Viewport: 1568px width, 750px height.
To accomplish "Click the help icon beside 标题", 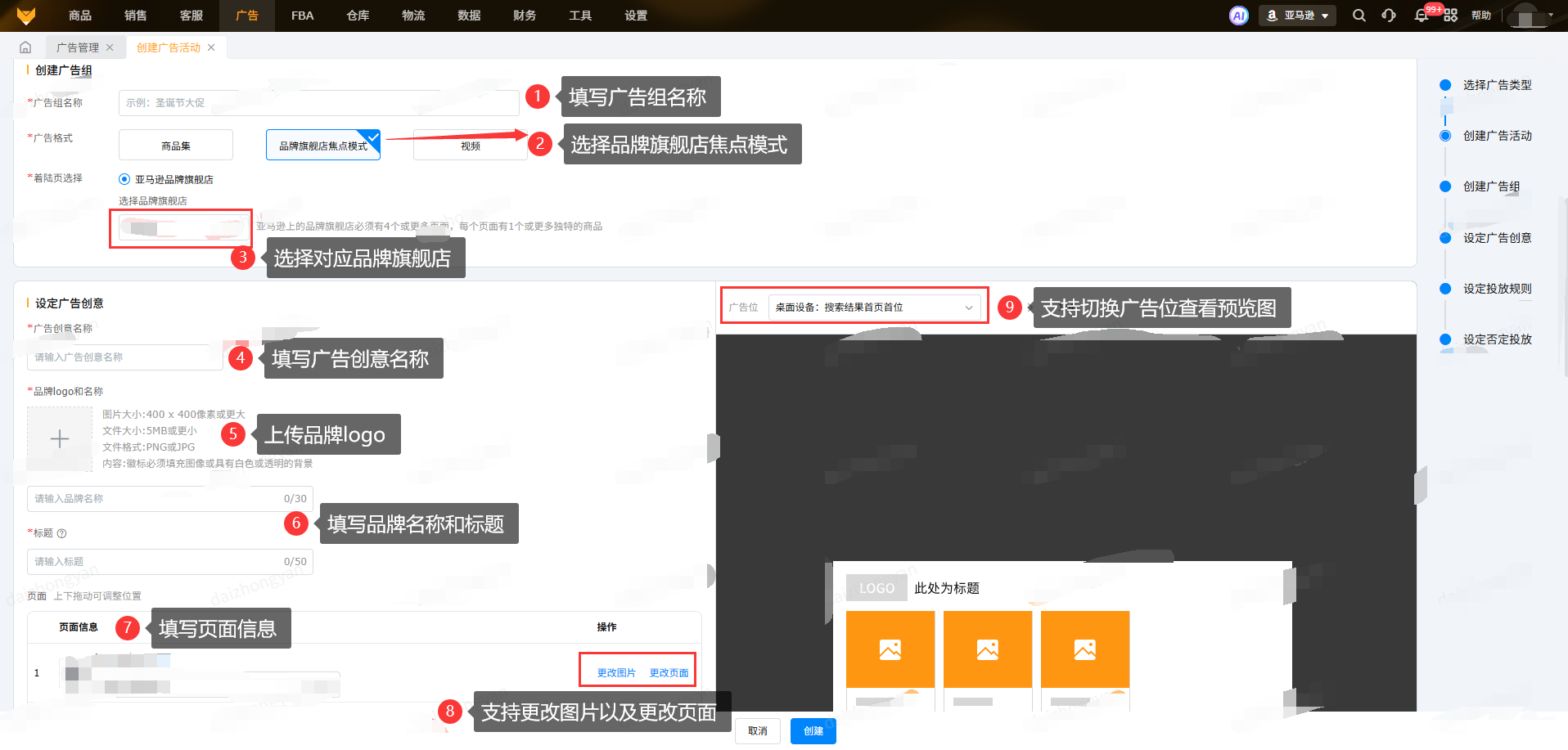I will click(62, 533).
